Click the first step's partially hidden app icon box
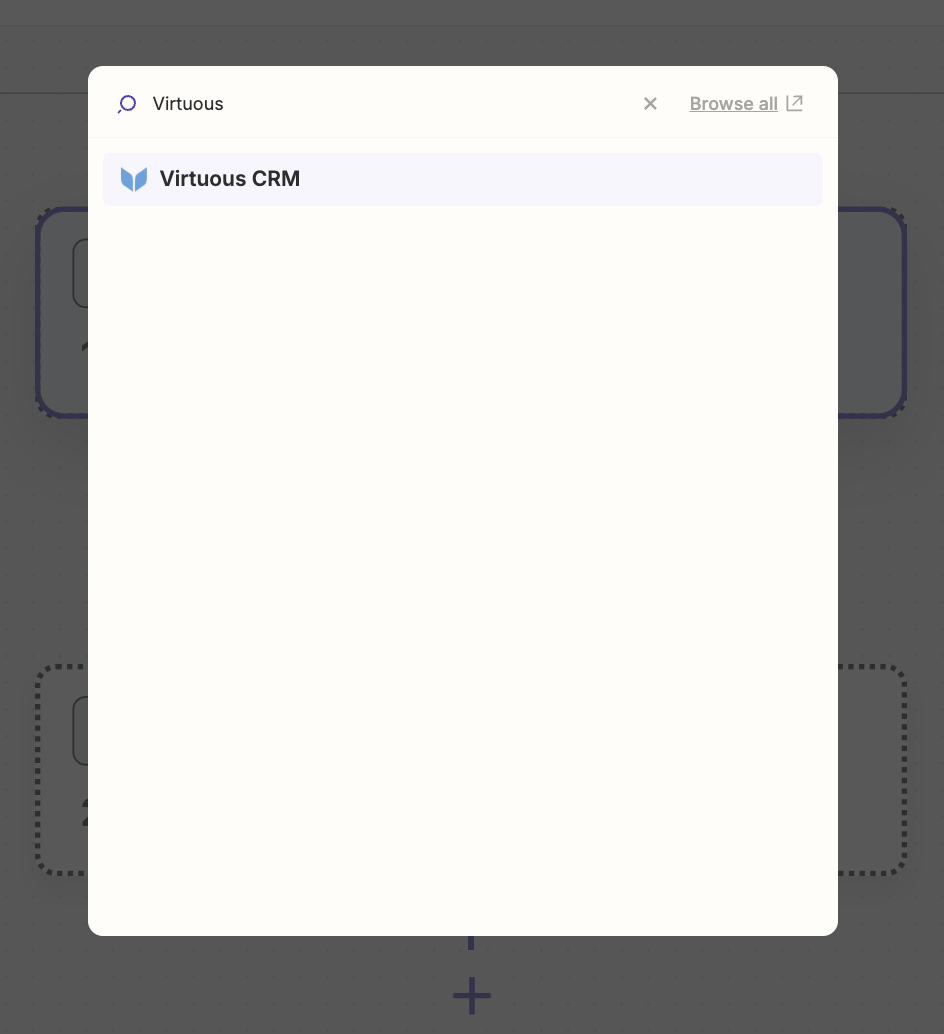 (80, 273)
